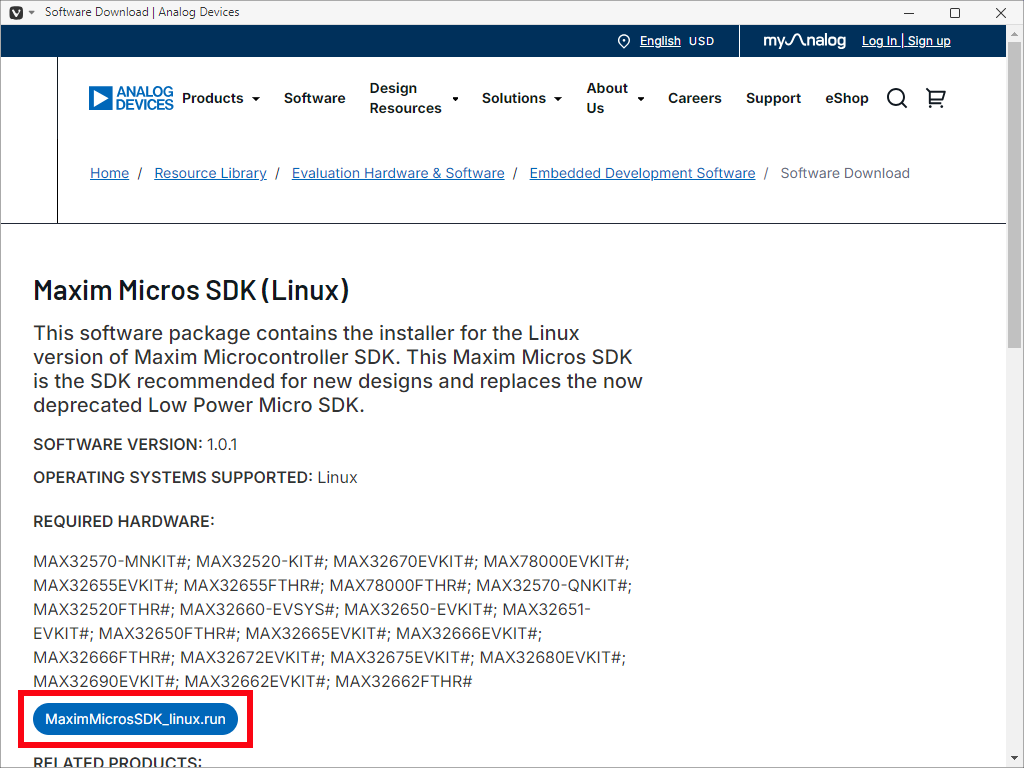Expand the Design Resources dropdown arrow

455,99
